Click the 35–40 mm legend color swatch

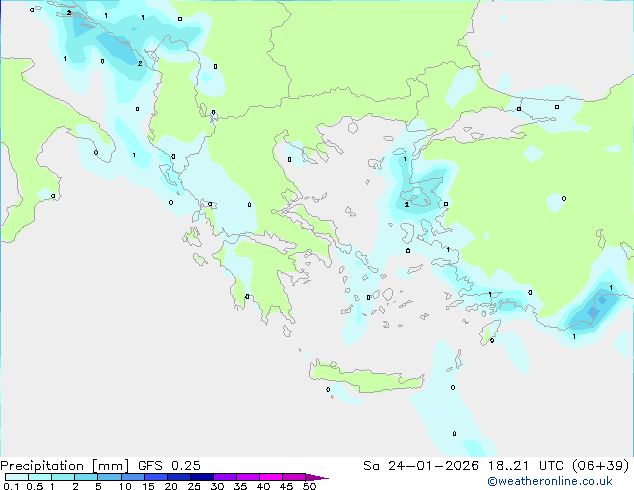[248, 477]
